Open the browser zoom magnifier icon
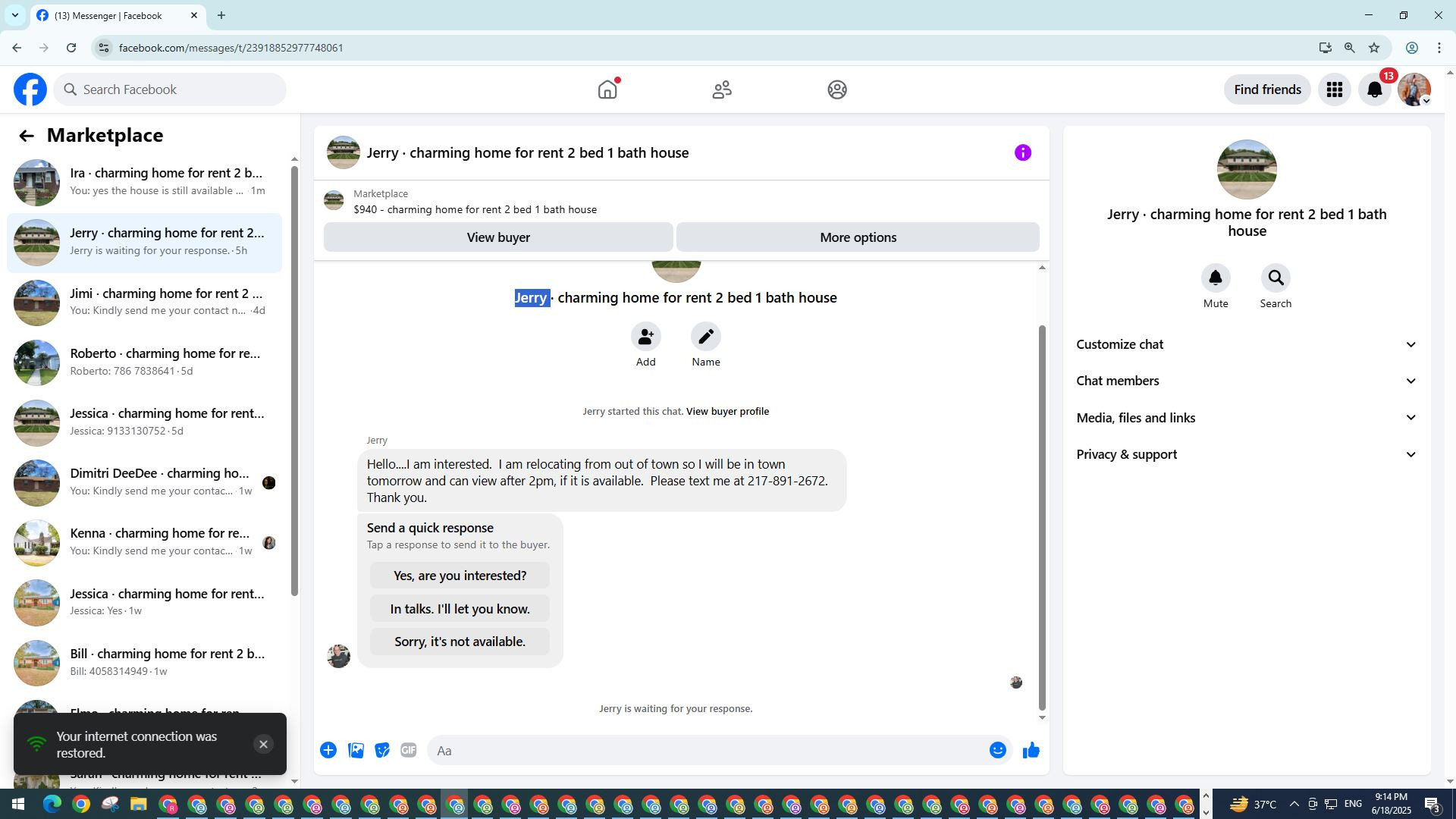1456x819 pixels. [1350, 48]
